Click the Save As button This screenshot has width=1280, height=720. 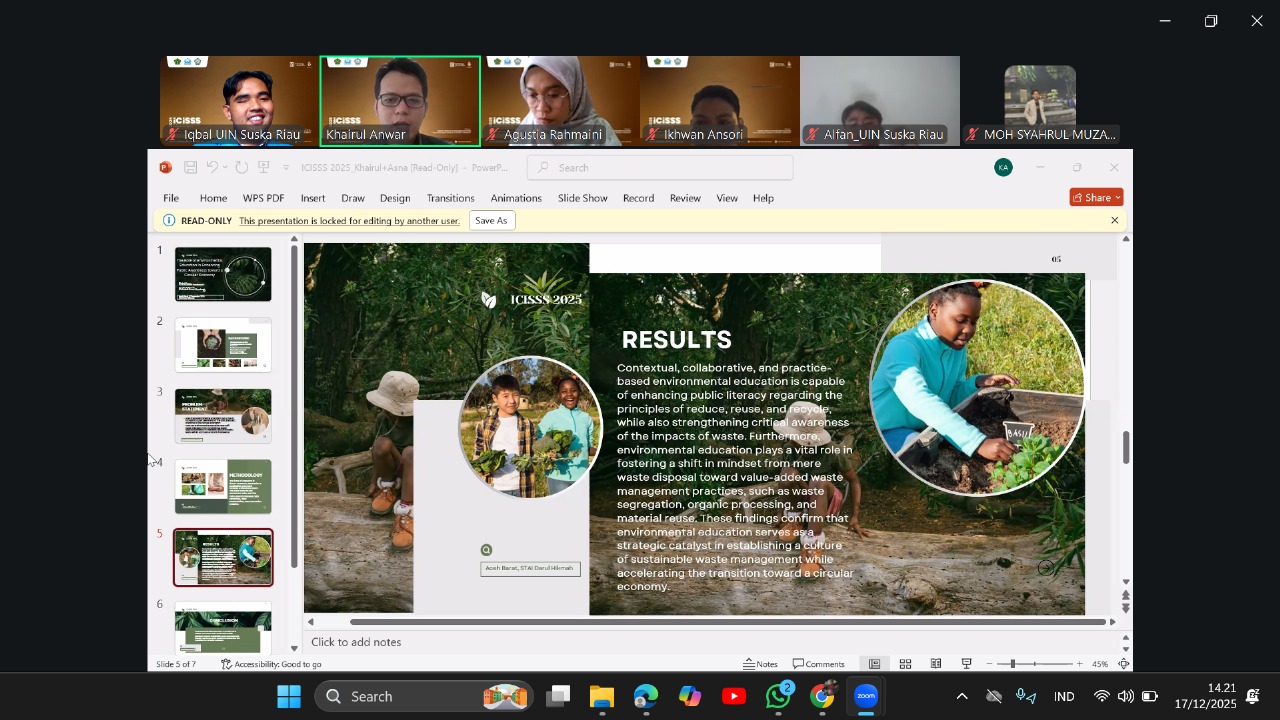tap(491, 221)
